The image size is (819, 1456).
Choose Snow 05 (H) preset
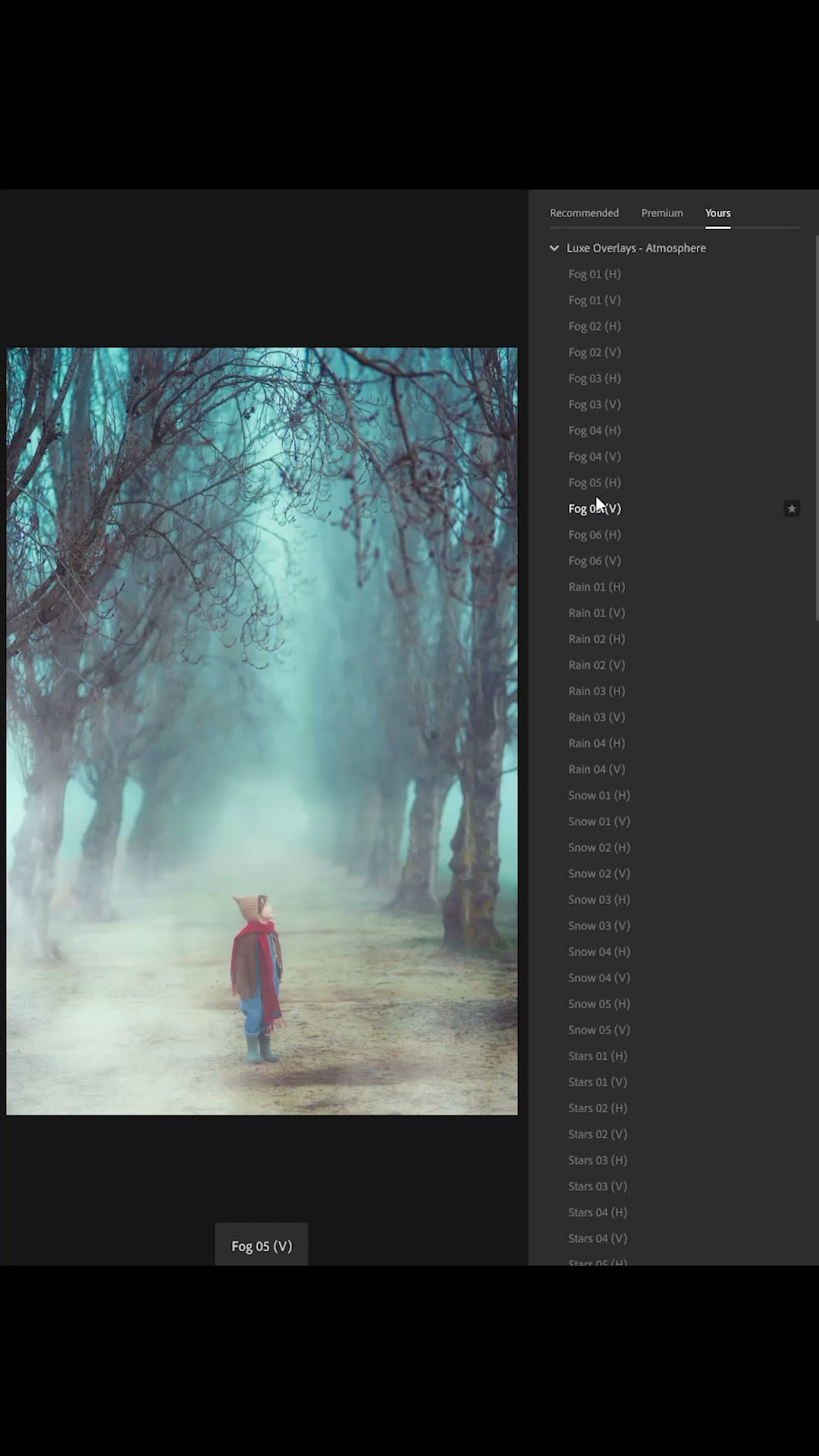click(599, 1003)
